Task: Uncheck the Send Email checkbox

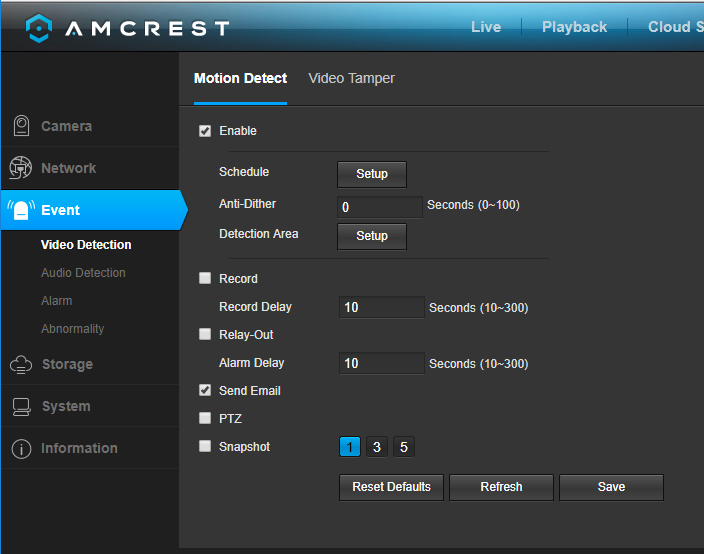Action: pyautogui.click(x=205, y=391)
